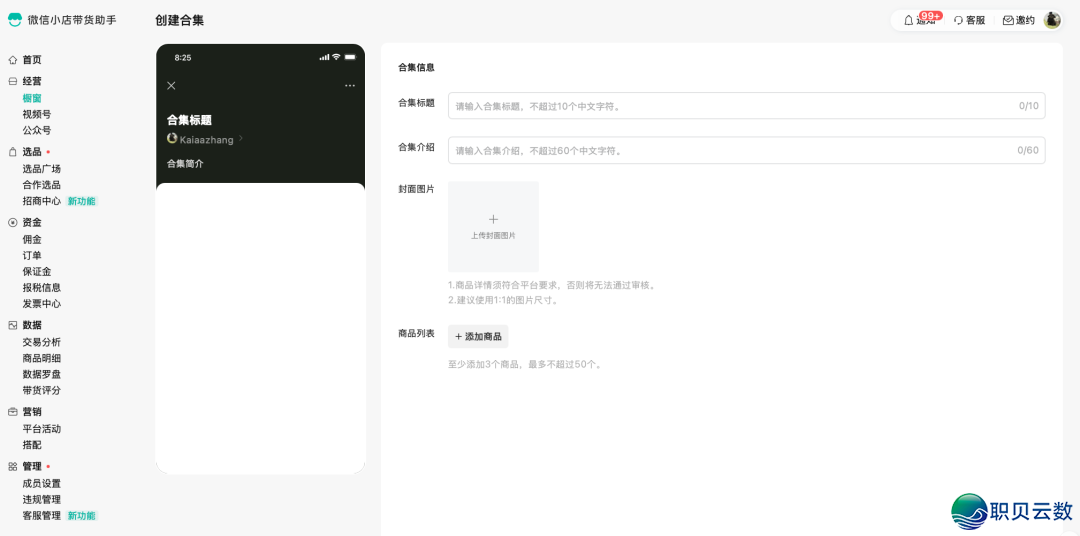Open 搭配 in sidebar
This screenshot has width=1080, height=536.
pyautogui.click(x=32, y=445)
